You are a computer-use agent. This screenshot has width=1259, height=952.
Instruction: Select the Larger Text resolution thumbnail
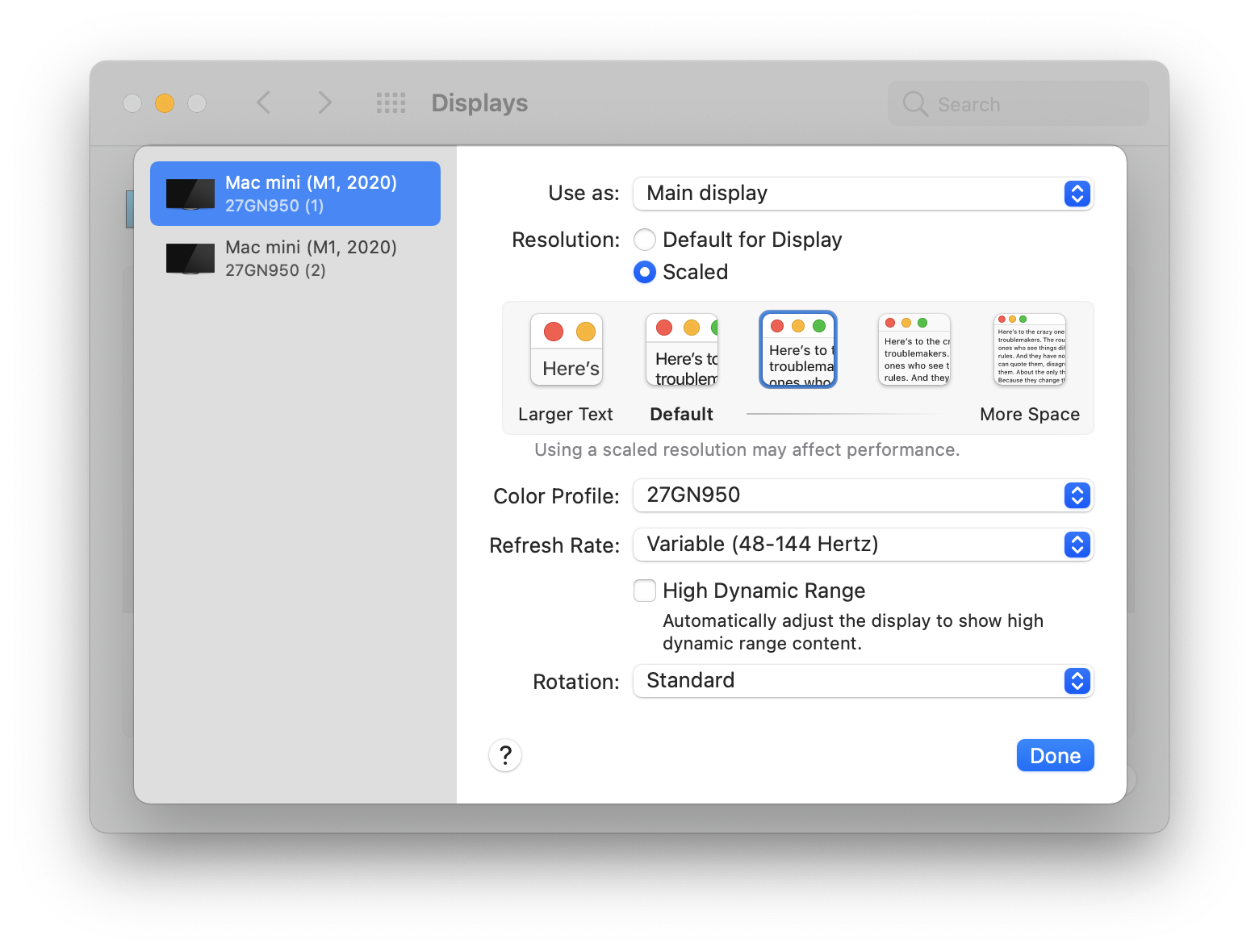pyautogui.click(x=567, y=349)
